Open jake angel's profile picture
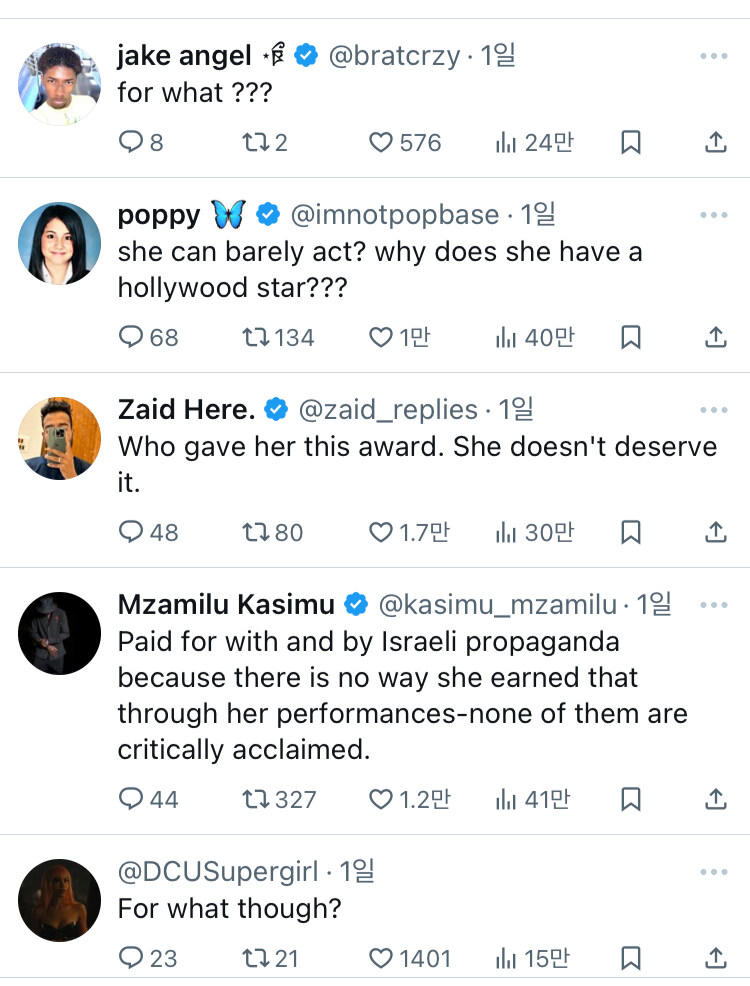Viewport: 750px width, 986px height. pos(60,85)
